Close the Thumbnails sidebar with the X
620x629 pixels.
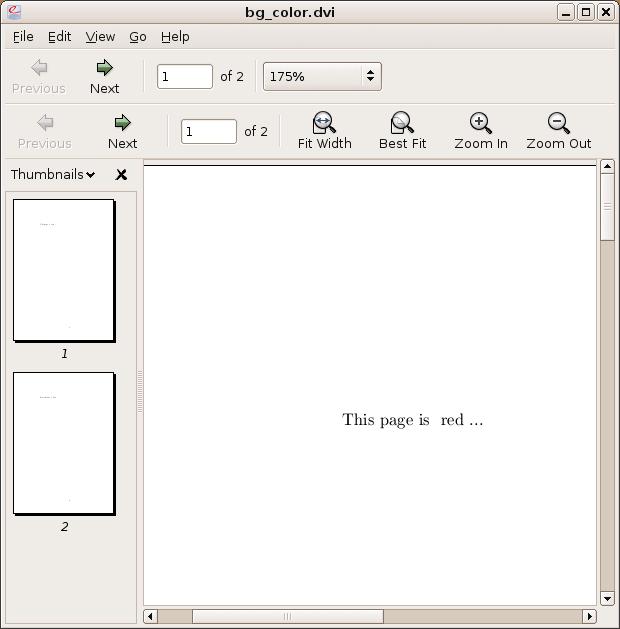click(x=121, y=175)
